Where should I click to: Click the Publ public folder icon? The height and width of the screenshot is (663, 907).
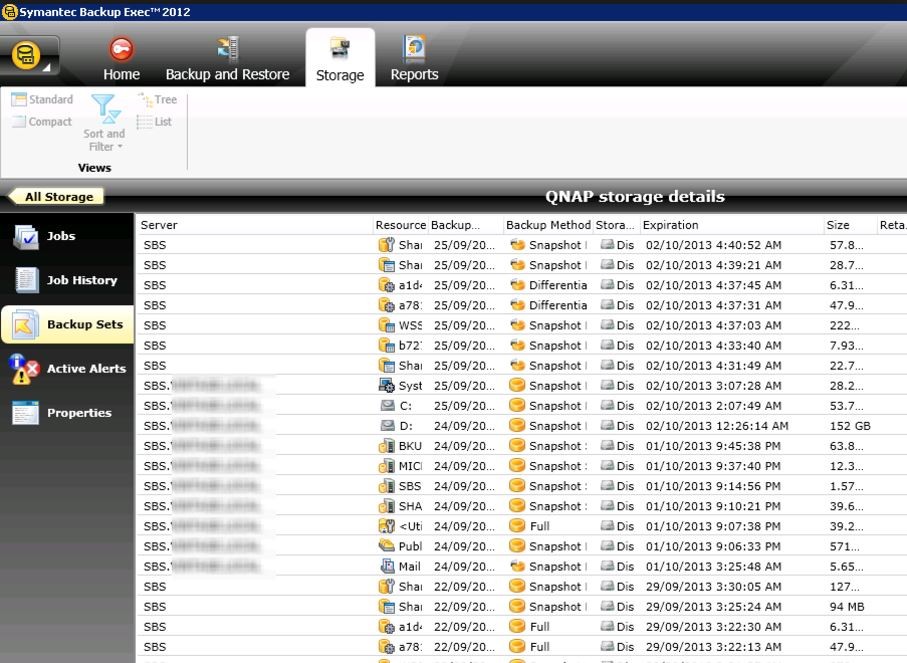click(x=386, y=546)
